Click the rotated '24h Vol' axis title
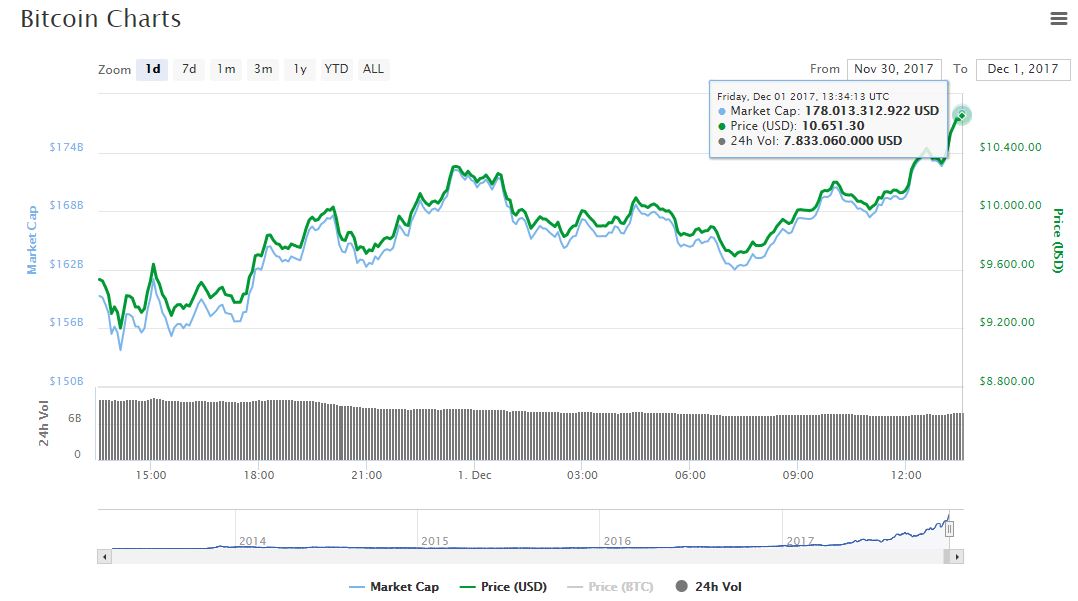 [x=43, y=424]
